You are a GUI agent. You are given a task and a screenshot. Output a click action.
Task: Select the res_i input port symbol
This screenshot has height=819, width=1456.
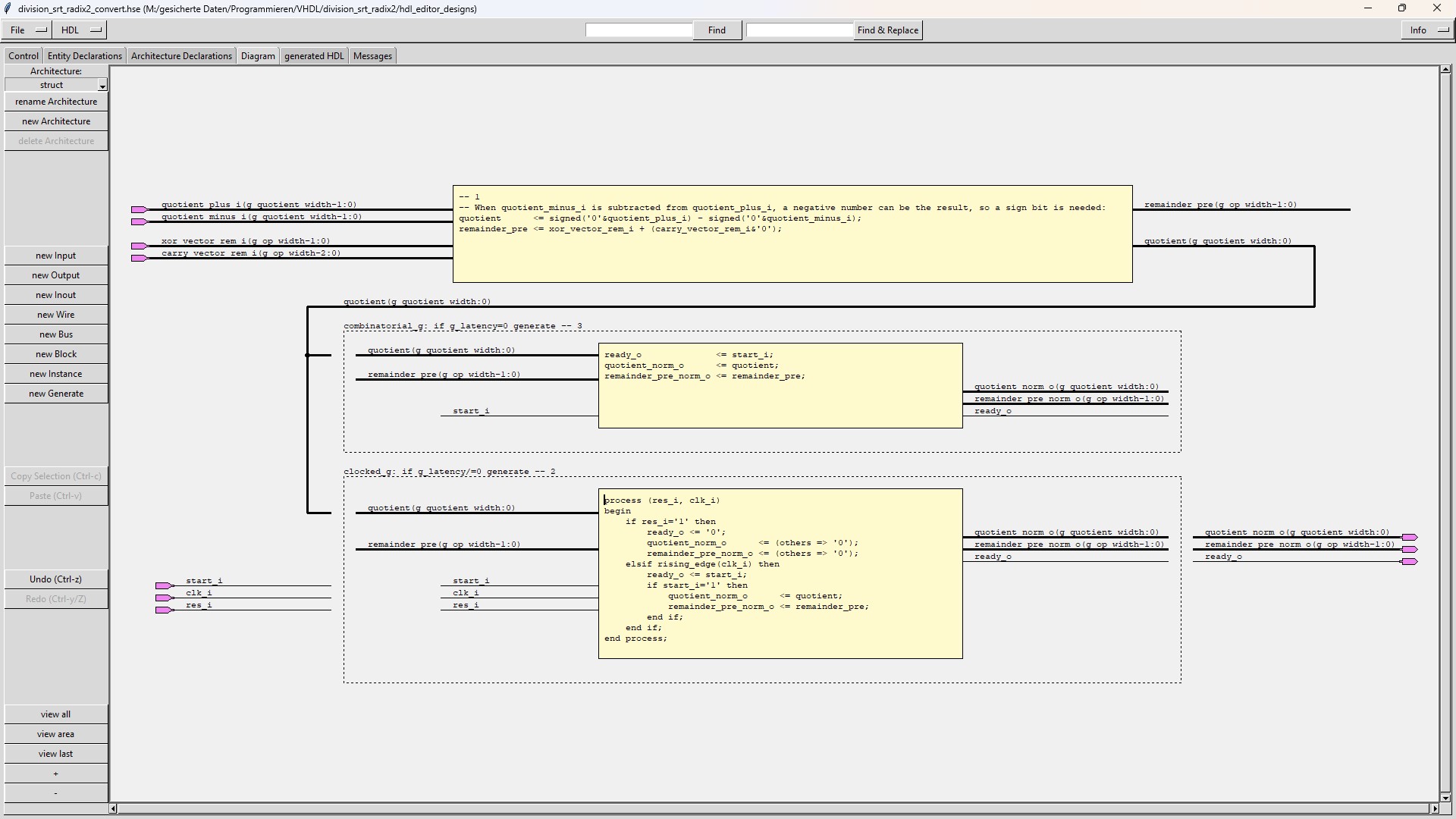tap(164, 610)
